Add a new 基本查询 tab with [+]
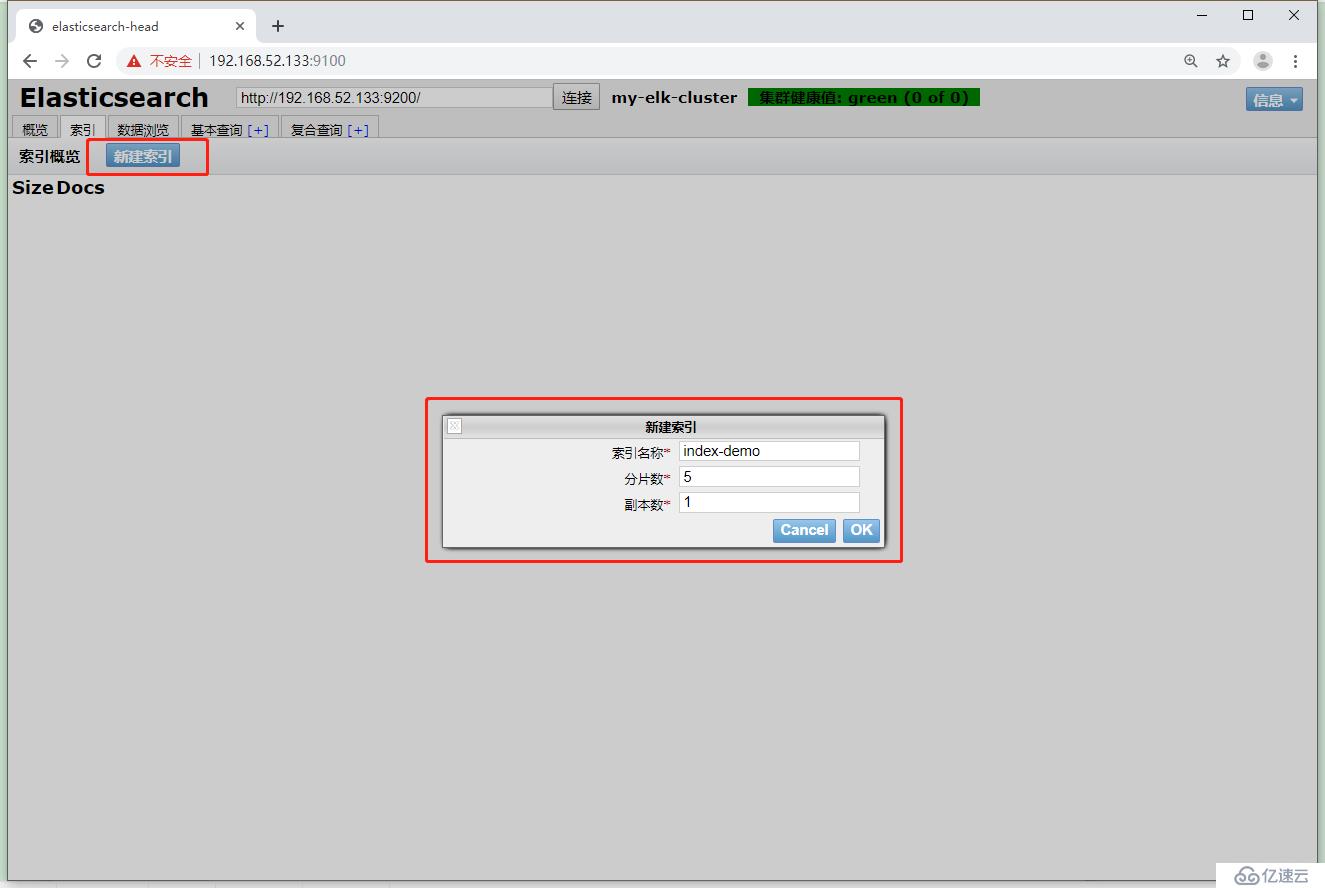Image resolution: width=1325 pixels, height=888 pixels. click(x=258, y=130)
